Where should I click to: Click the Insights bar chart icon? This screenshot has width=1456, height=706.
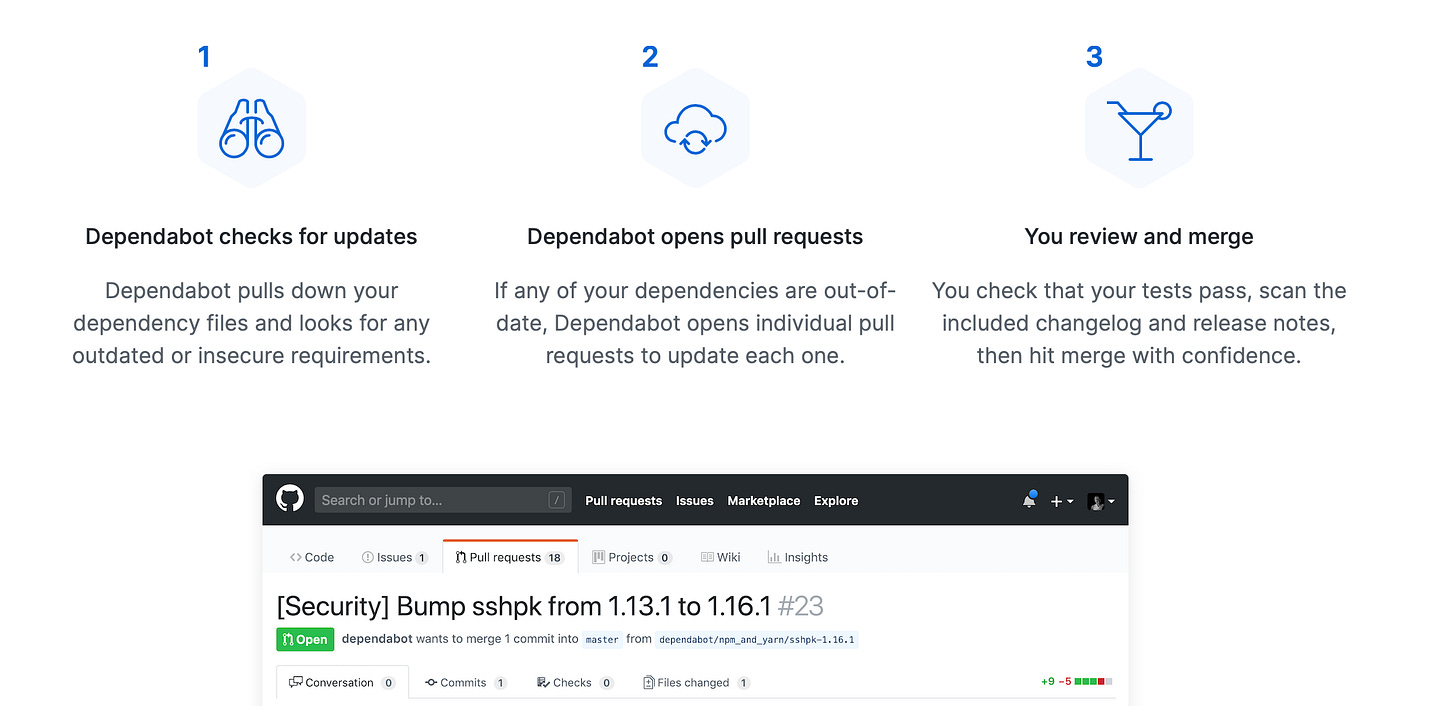774,557
